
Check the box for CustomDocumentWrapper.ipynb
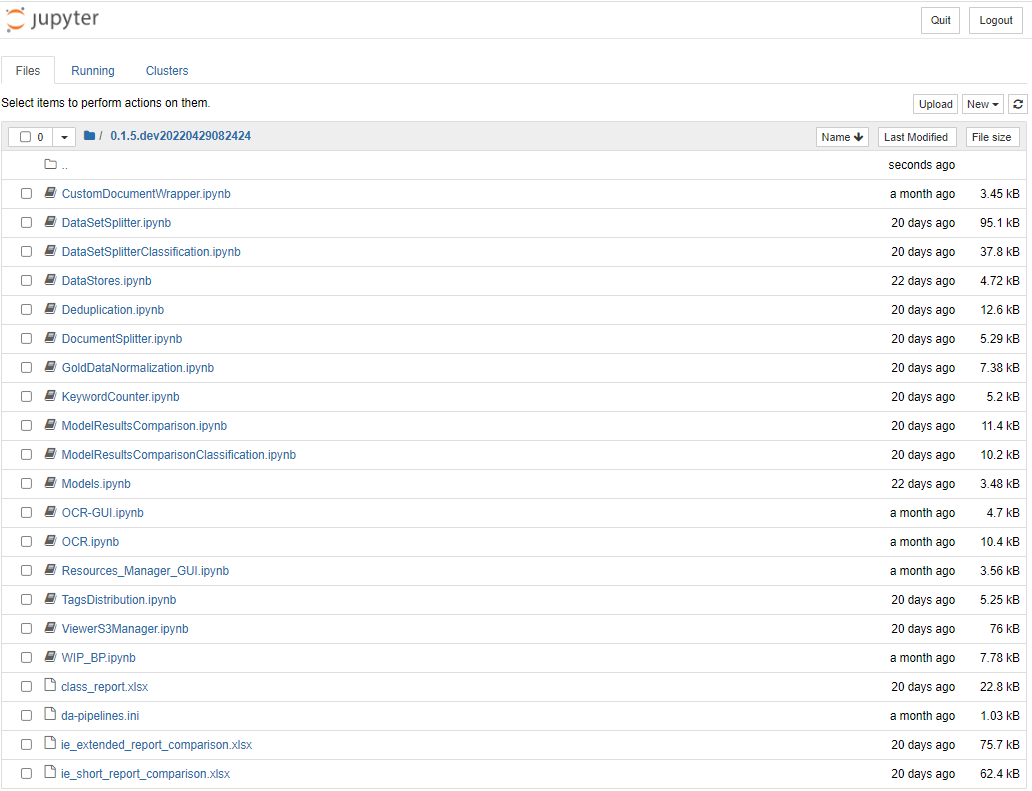26,193
